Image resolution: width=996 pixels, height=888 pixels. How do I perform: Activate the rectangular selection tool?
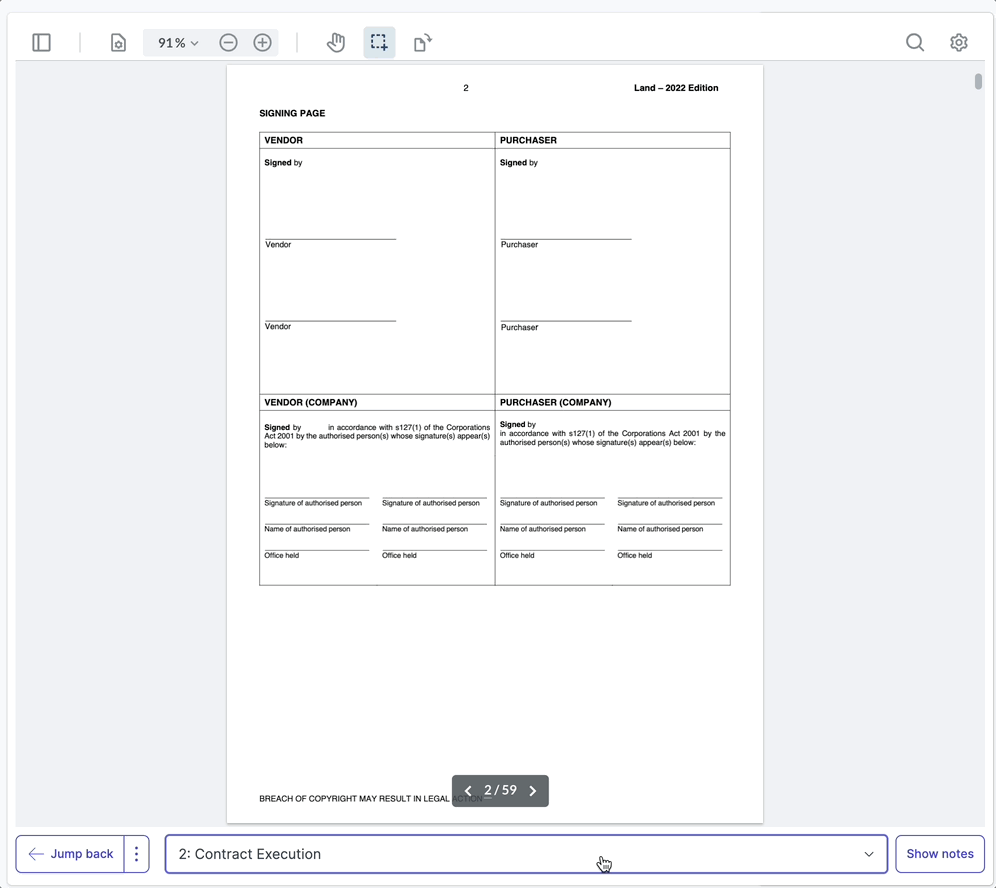379,43
